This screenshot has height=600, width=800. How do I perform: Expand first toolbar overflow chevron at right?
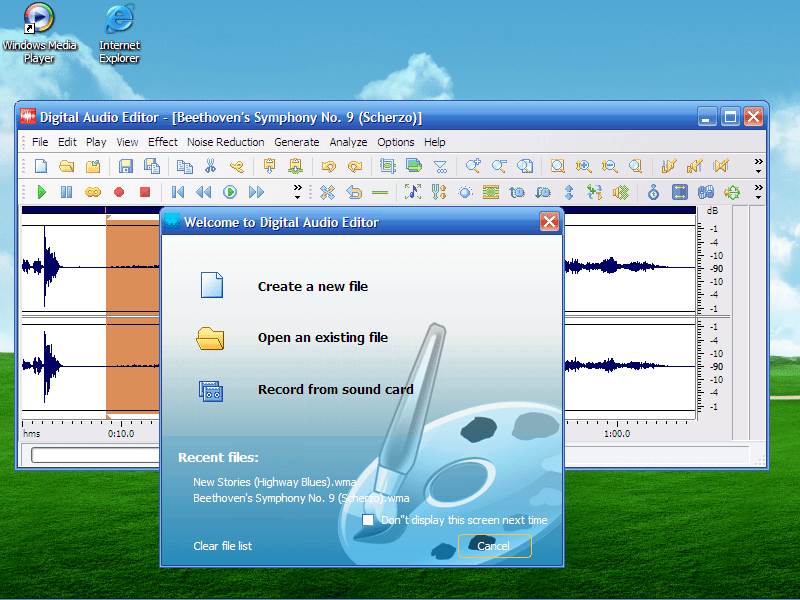click(759, 165)
